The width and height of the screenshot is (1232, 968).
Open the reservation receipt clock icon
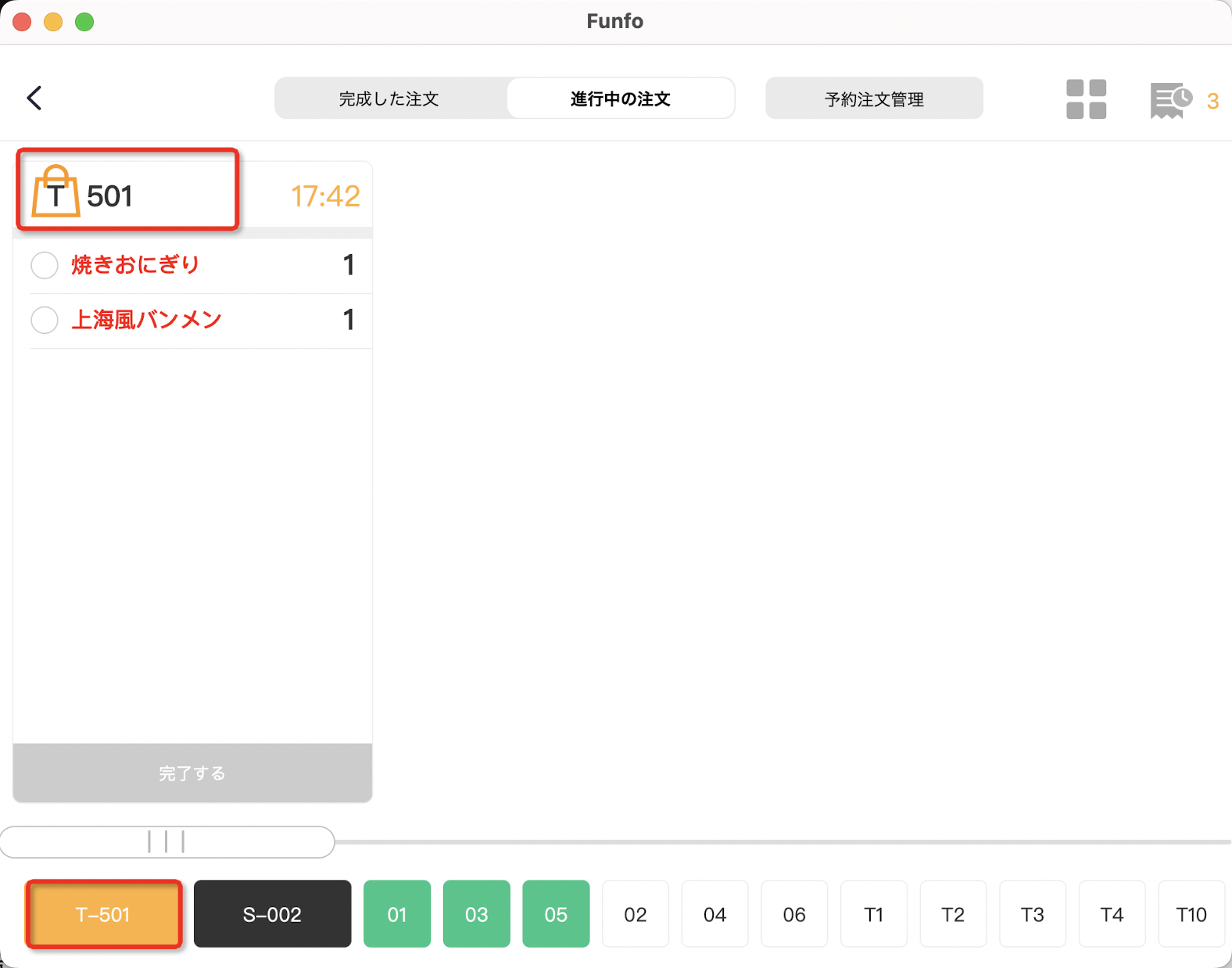coord(1170,101)
